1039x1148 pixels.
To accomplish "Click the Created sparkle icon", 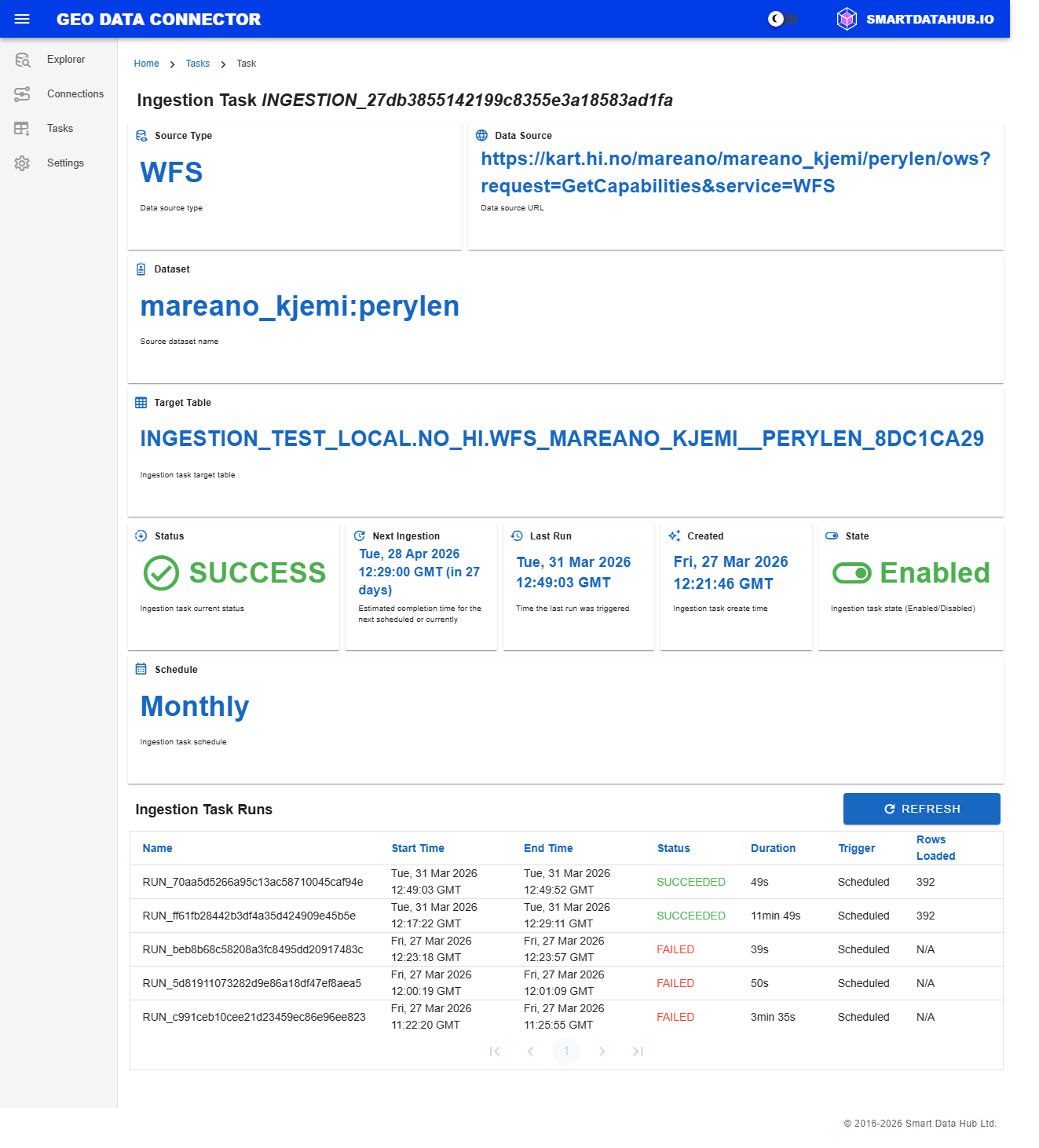I will click(674, 536).
